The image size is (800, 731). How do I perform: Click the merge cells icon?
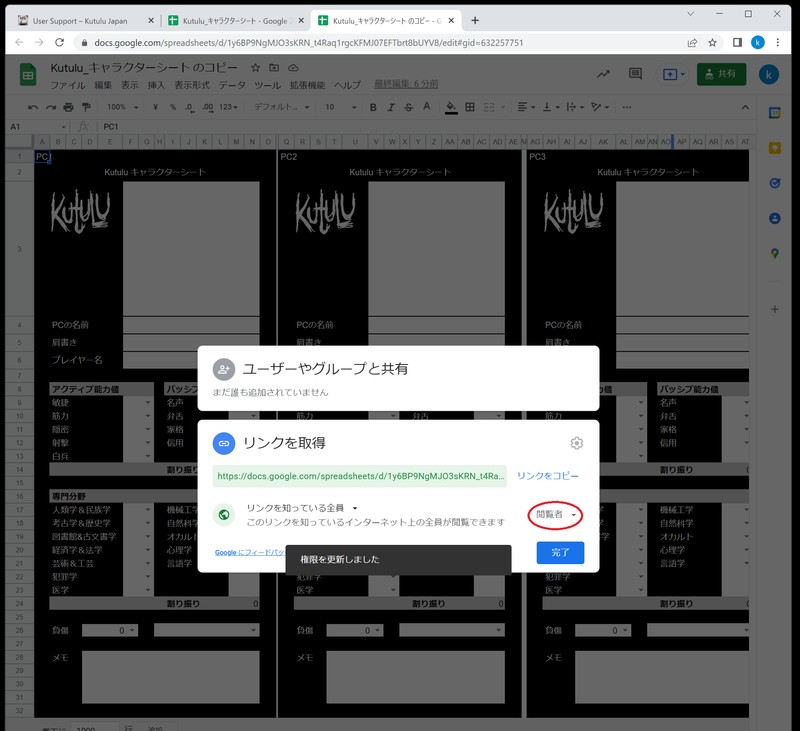click(x=489, y=107)
